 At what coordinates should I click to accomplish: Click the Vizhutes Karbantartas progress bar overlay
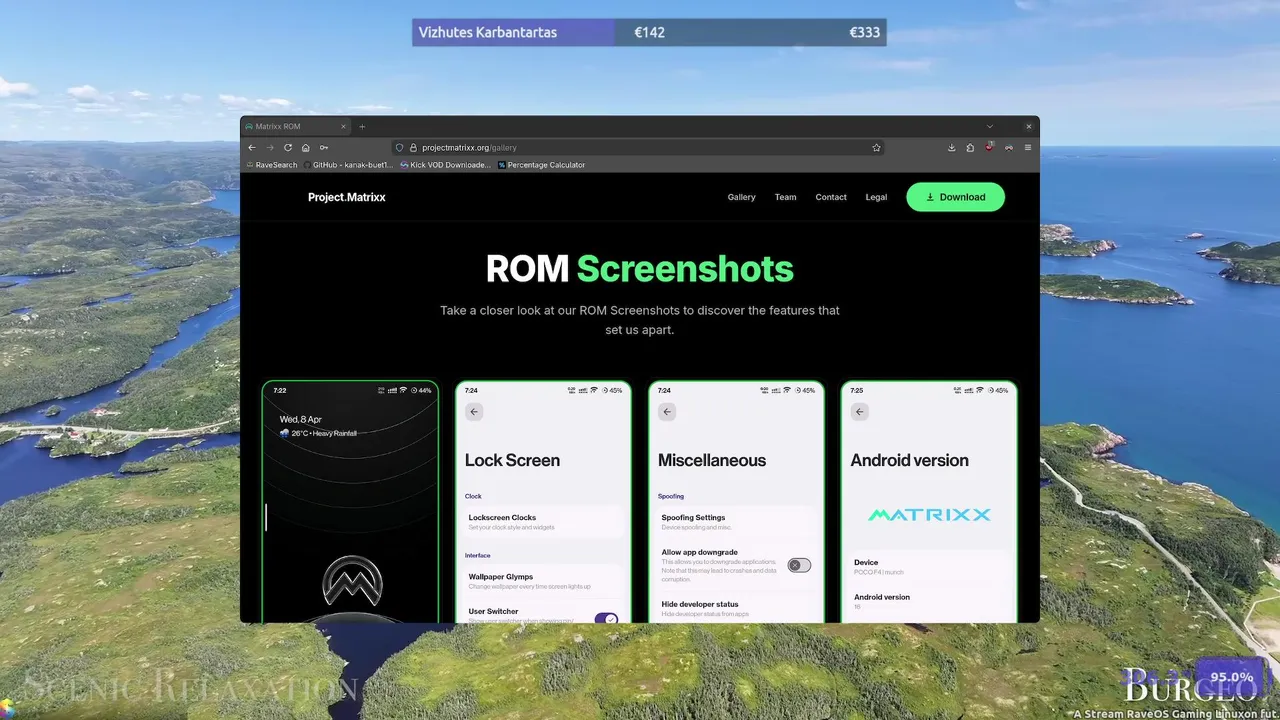[649, 32]
